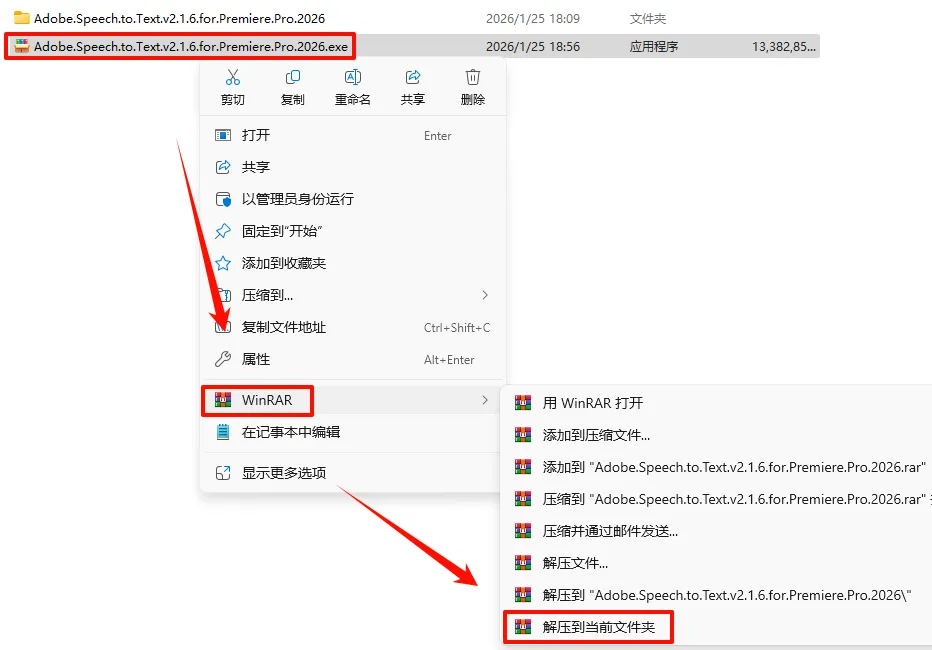The image size is (932, 650).
Task: Expand the 压缩到... submenu arrow
Action: [485, 295]
